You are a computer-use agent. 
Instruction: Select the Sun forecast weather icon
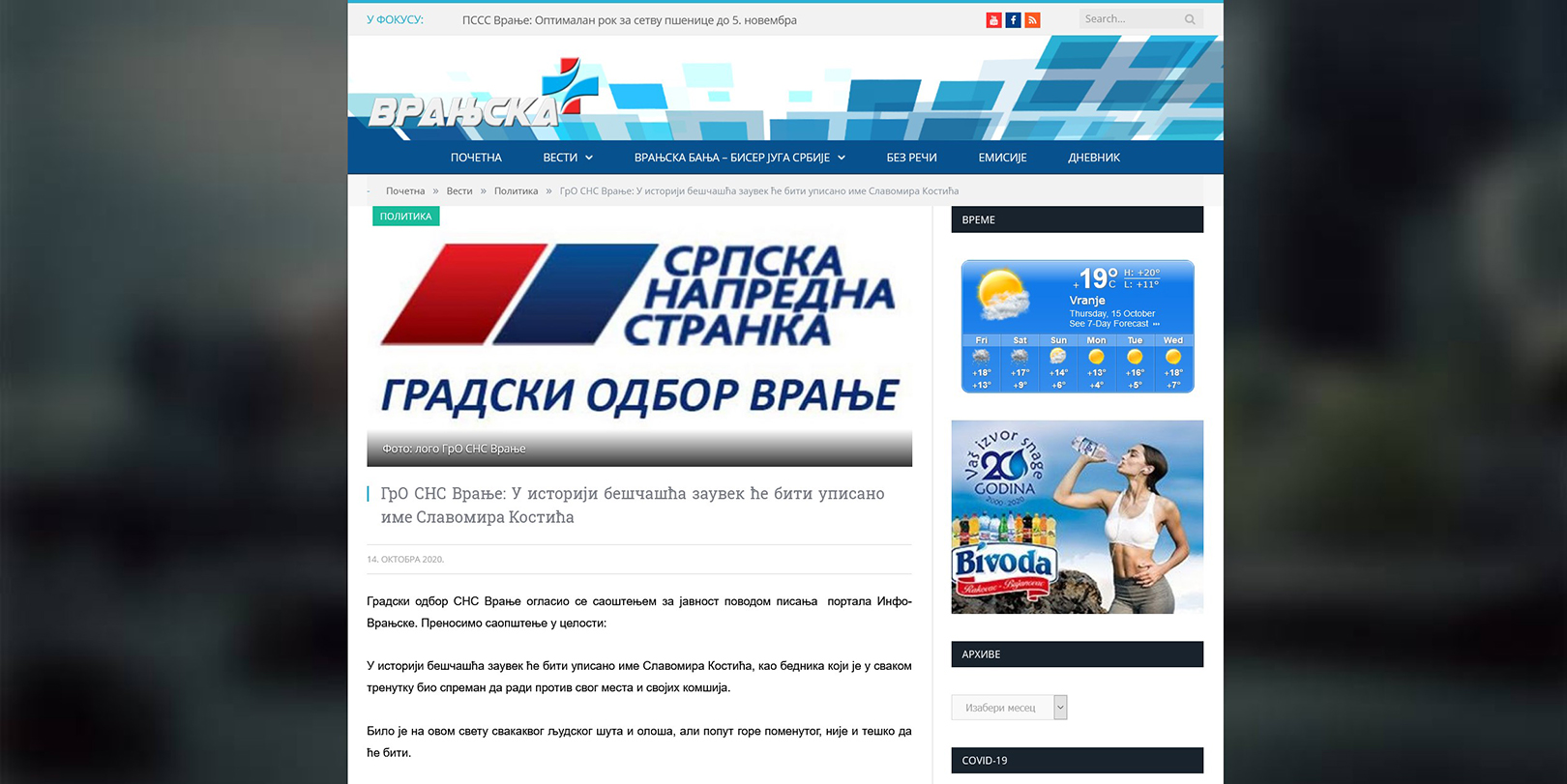(1058, 357)
